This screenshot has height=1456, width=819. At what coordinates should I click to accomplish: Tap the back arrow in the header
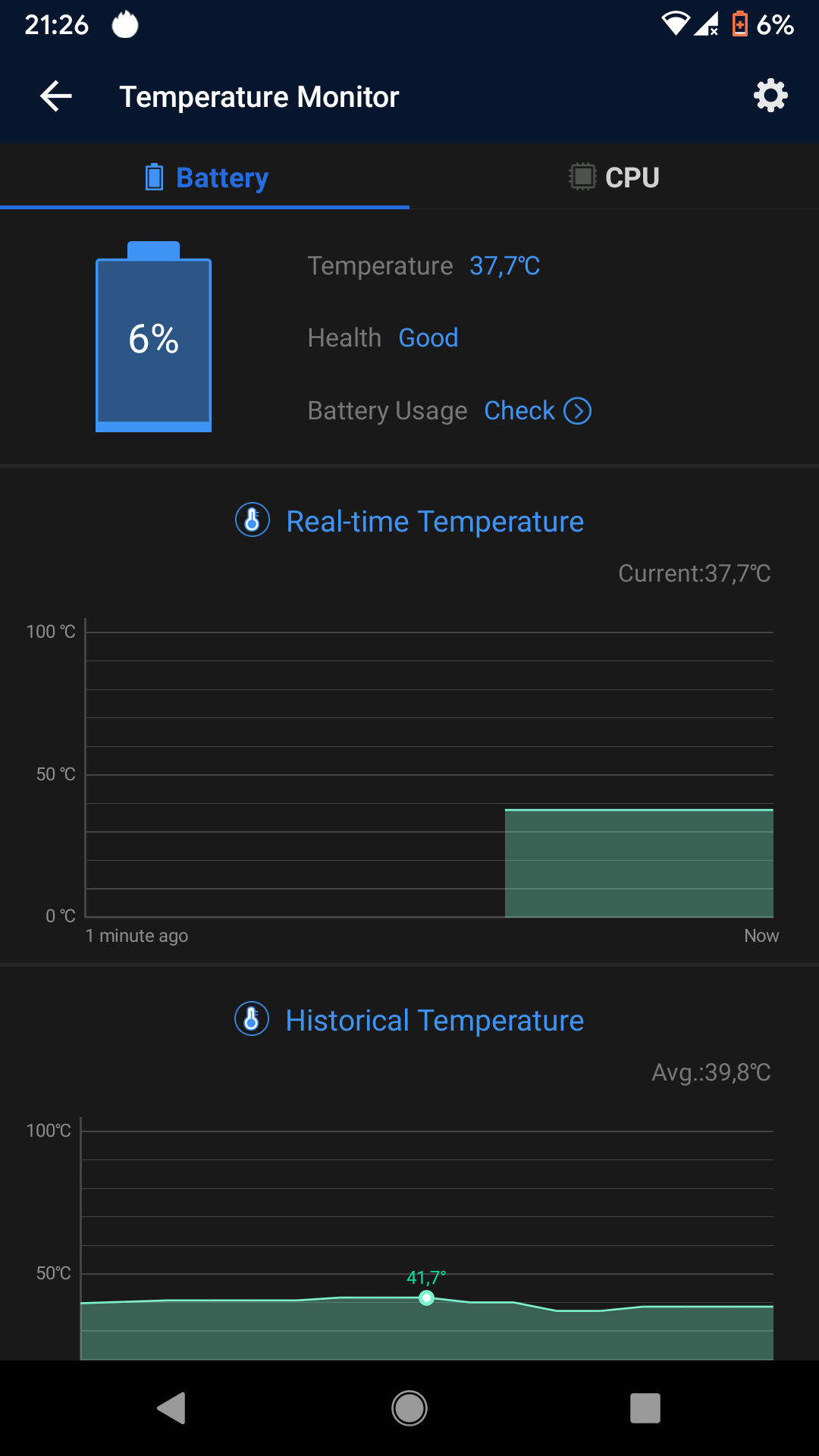point(56,96)
